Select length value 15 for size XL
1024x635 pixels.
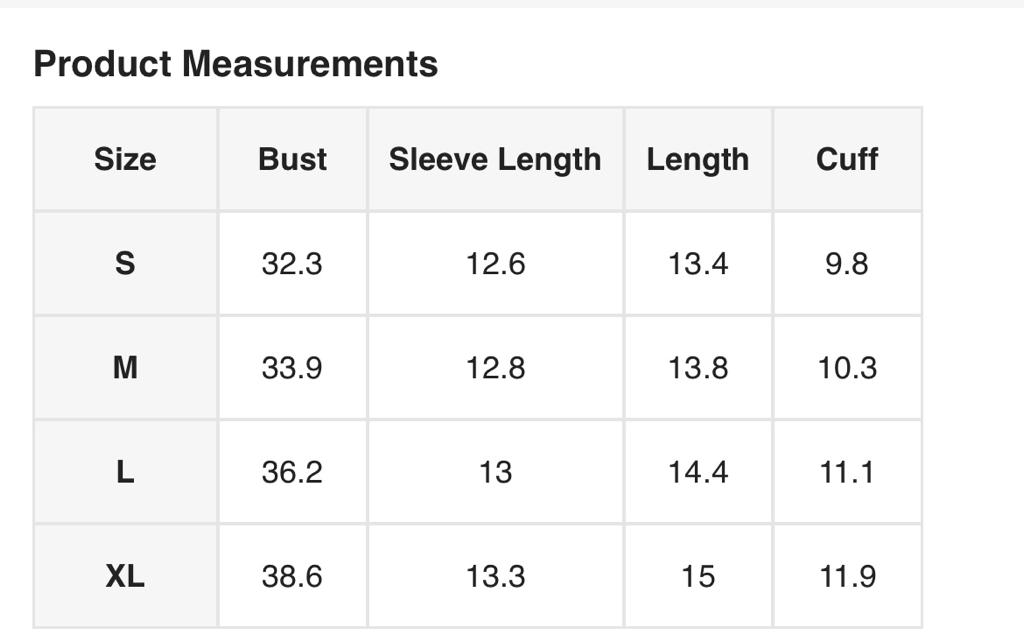click(x=698, y=576)
